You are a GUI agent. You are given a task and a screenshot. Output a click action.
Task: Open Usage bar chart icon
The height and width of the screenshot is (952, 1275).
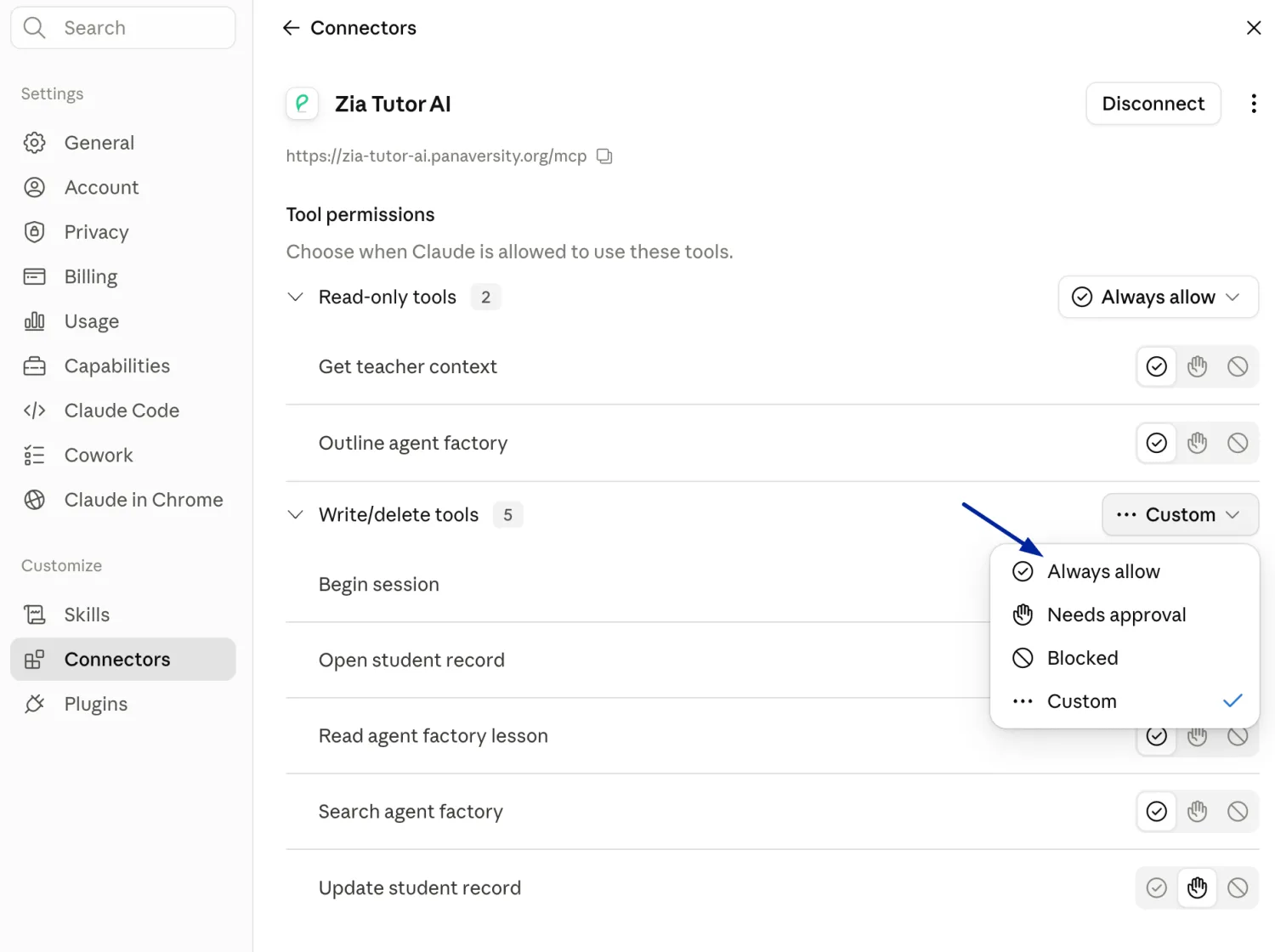(35, 321)
